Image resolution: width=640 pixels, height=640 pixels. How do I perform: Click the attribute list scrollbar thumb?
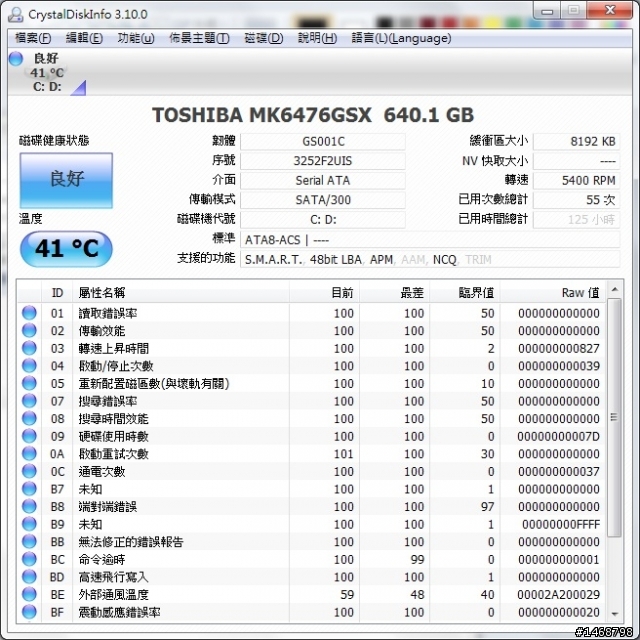click(x=614, y=417)
